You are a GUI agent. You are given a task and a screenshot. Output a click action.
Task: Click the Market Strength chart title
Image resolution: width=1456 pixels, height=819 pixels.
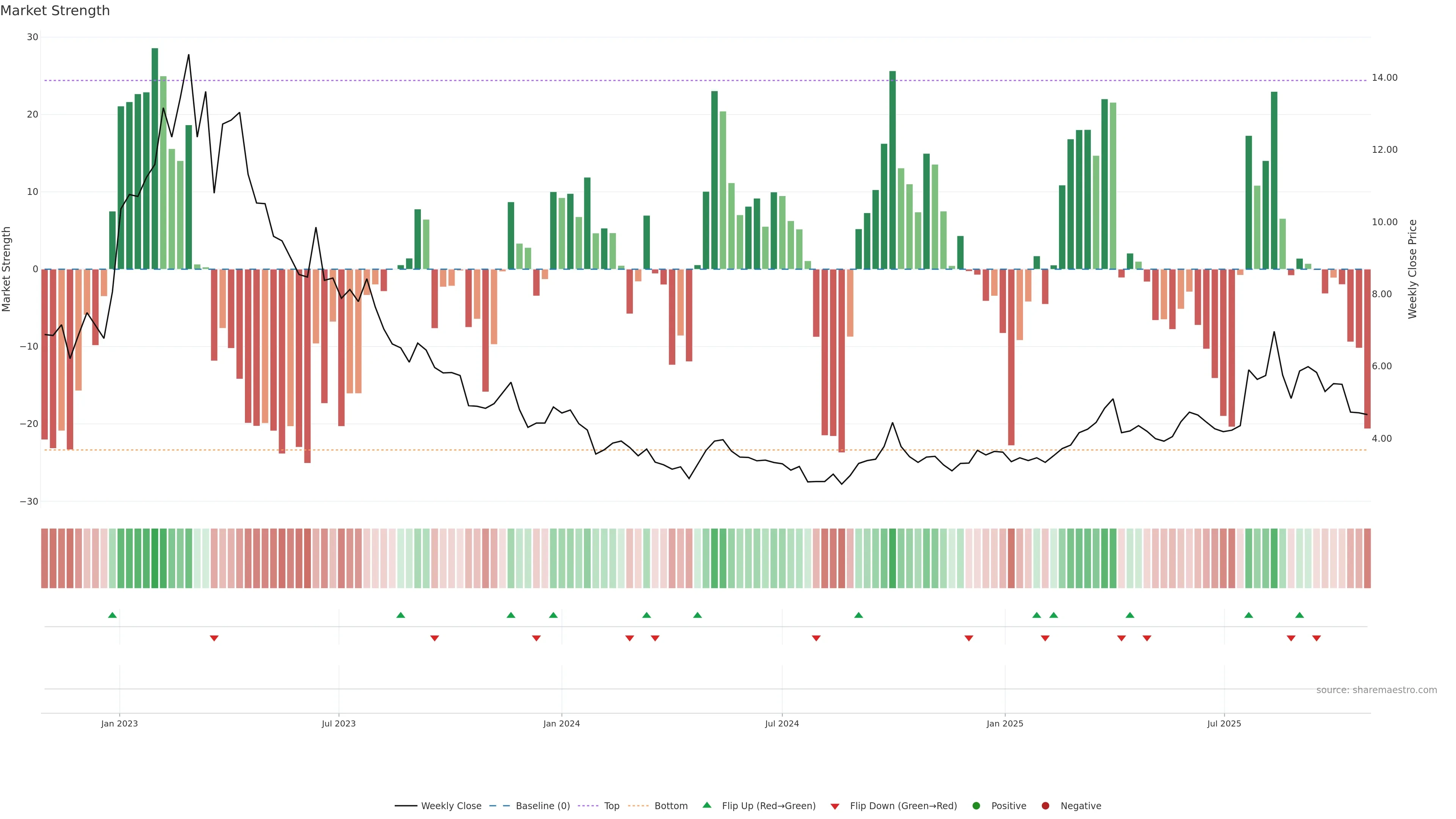point(55,11)
